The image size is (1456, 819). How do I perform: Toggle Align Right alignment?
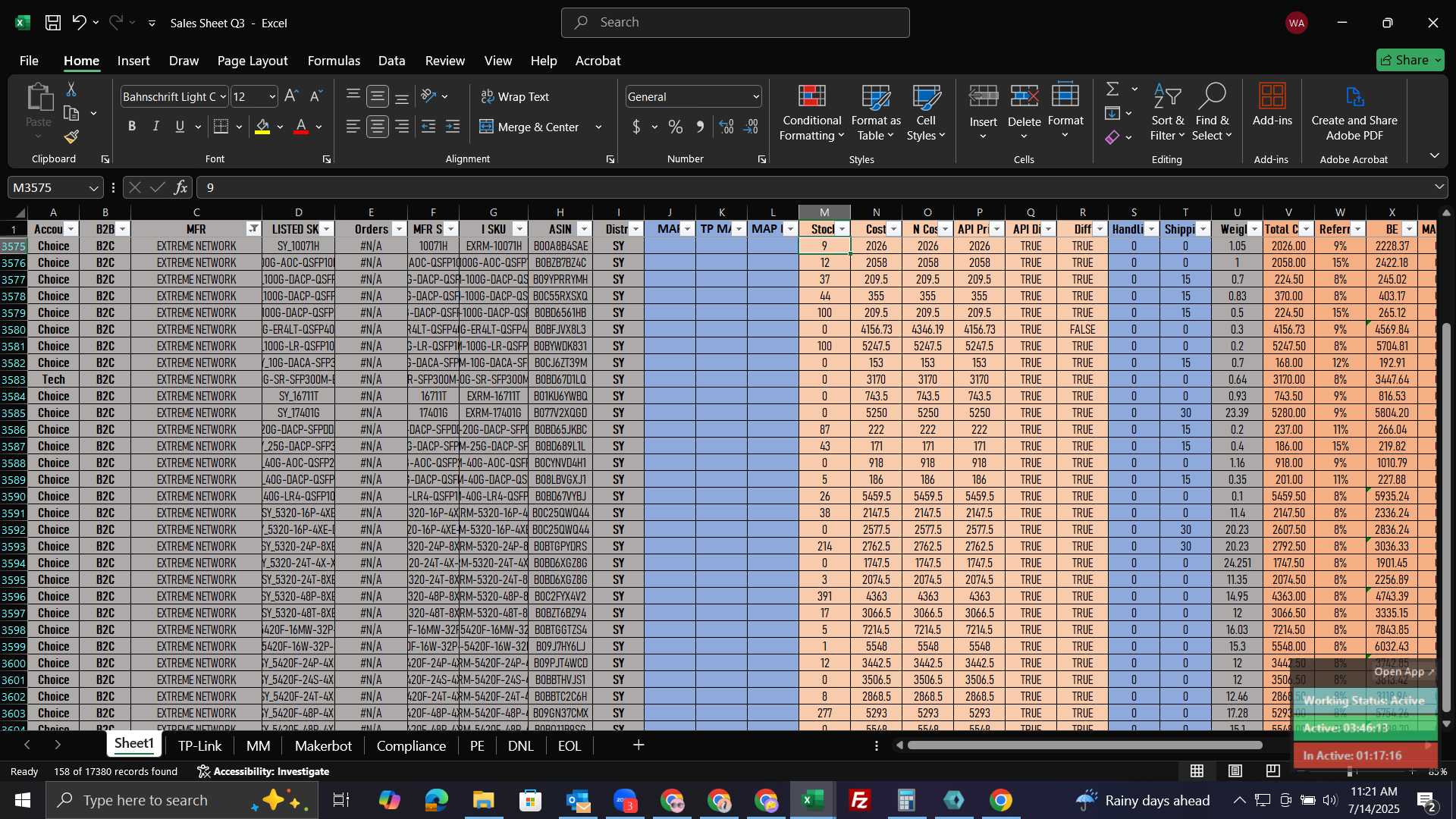(x=402, y=127)
